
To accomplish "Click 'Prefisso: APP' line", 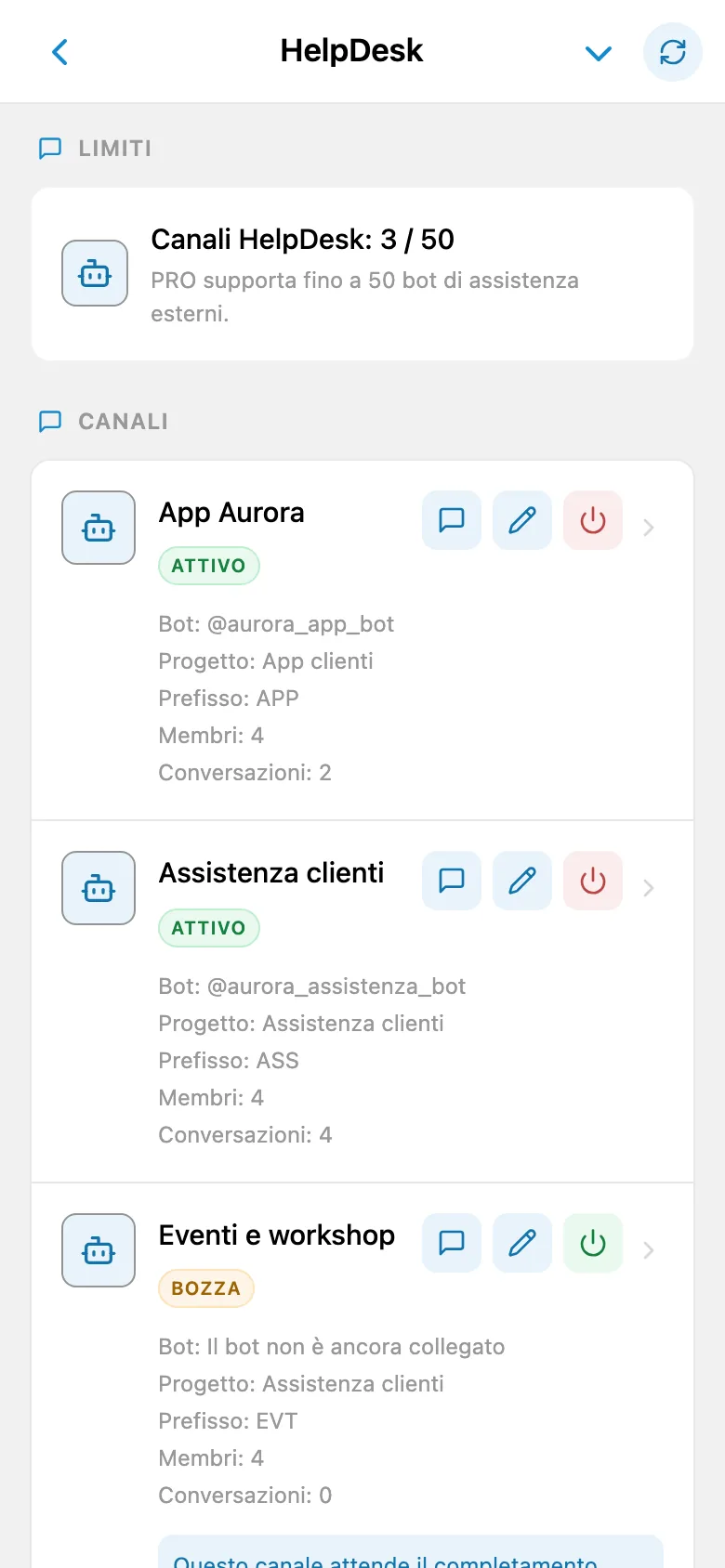I will click(x=229, y=699).
